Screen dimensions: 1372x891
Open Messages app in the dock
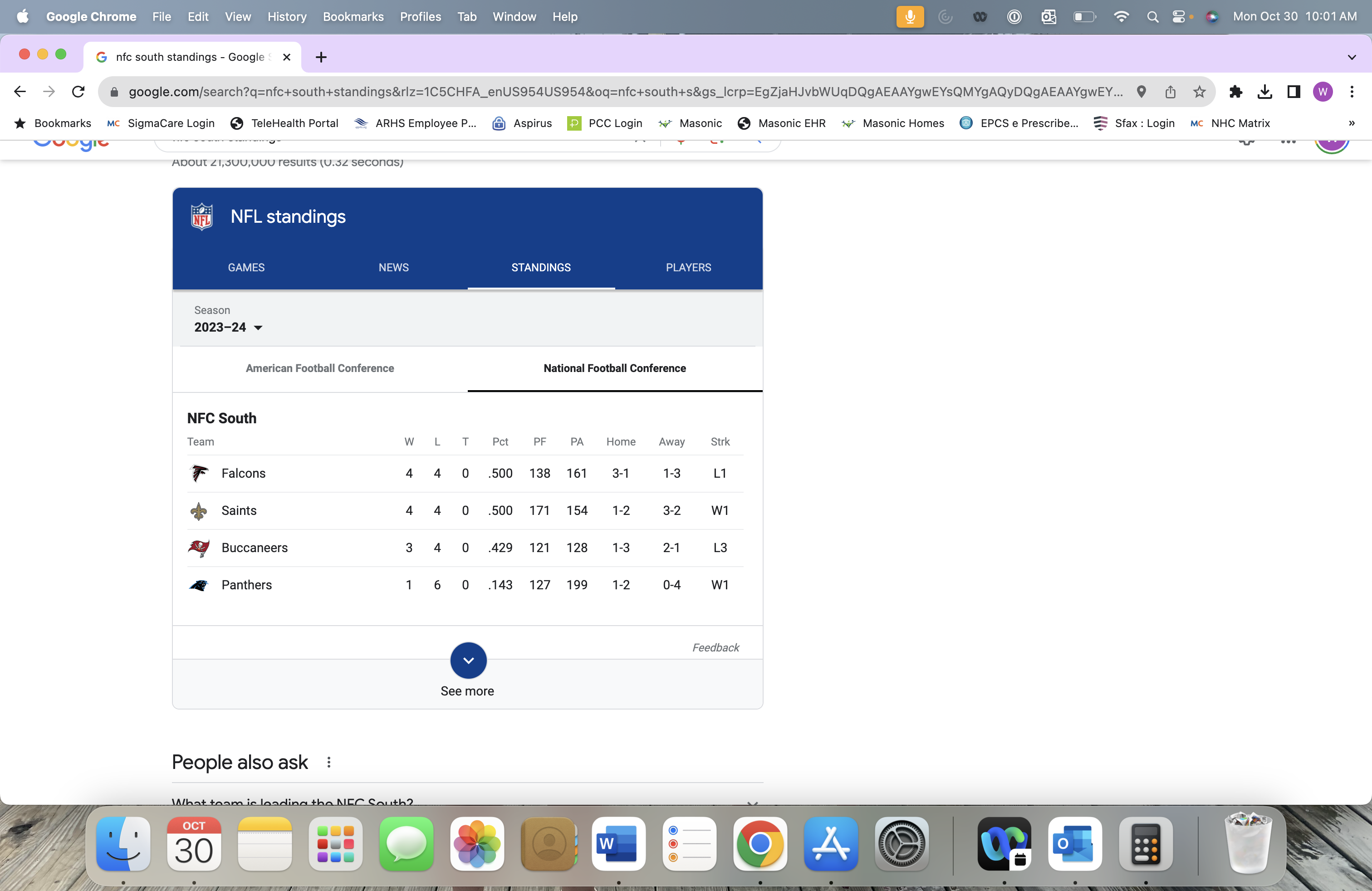407,844
